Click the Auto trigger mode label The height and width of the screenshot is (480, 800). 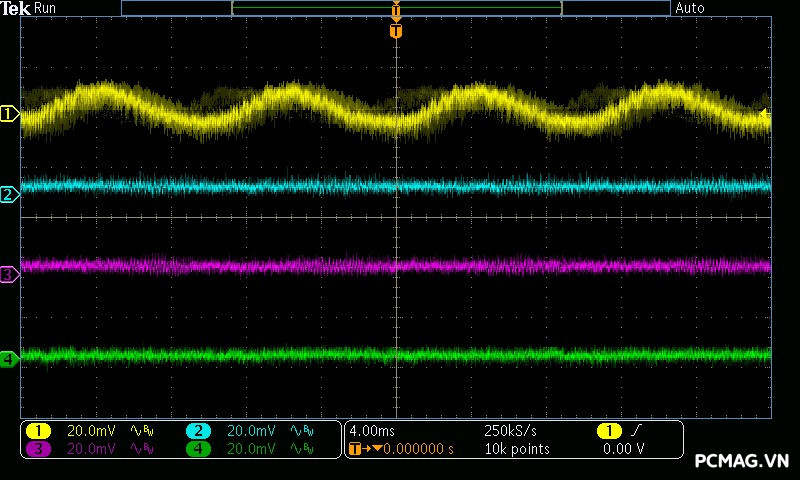pyautogui.click(x=690, y=8)
